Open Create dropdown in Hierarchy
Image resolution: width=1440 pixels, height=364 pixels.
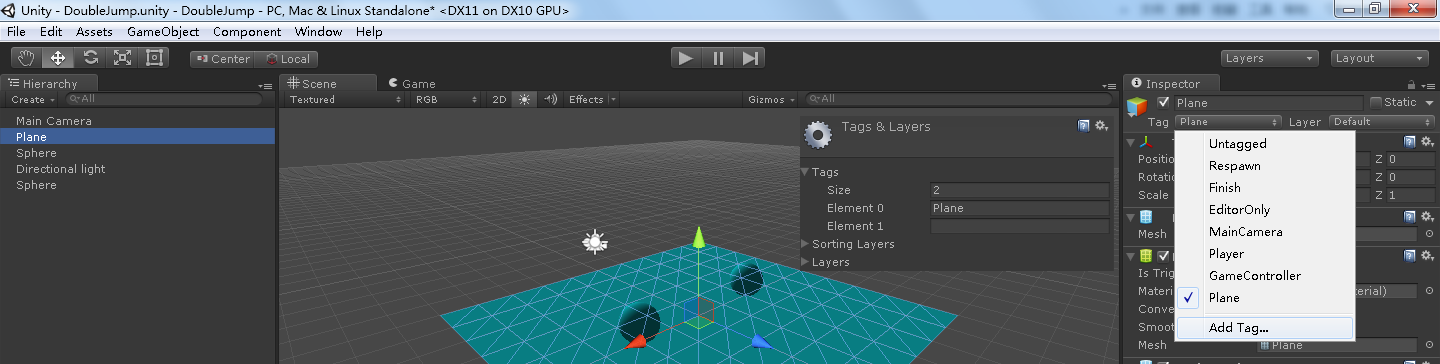coord(33,99)
